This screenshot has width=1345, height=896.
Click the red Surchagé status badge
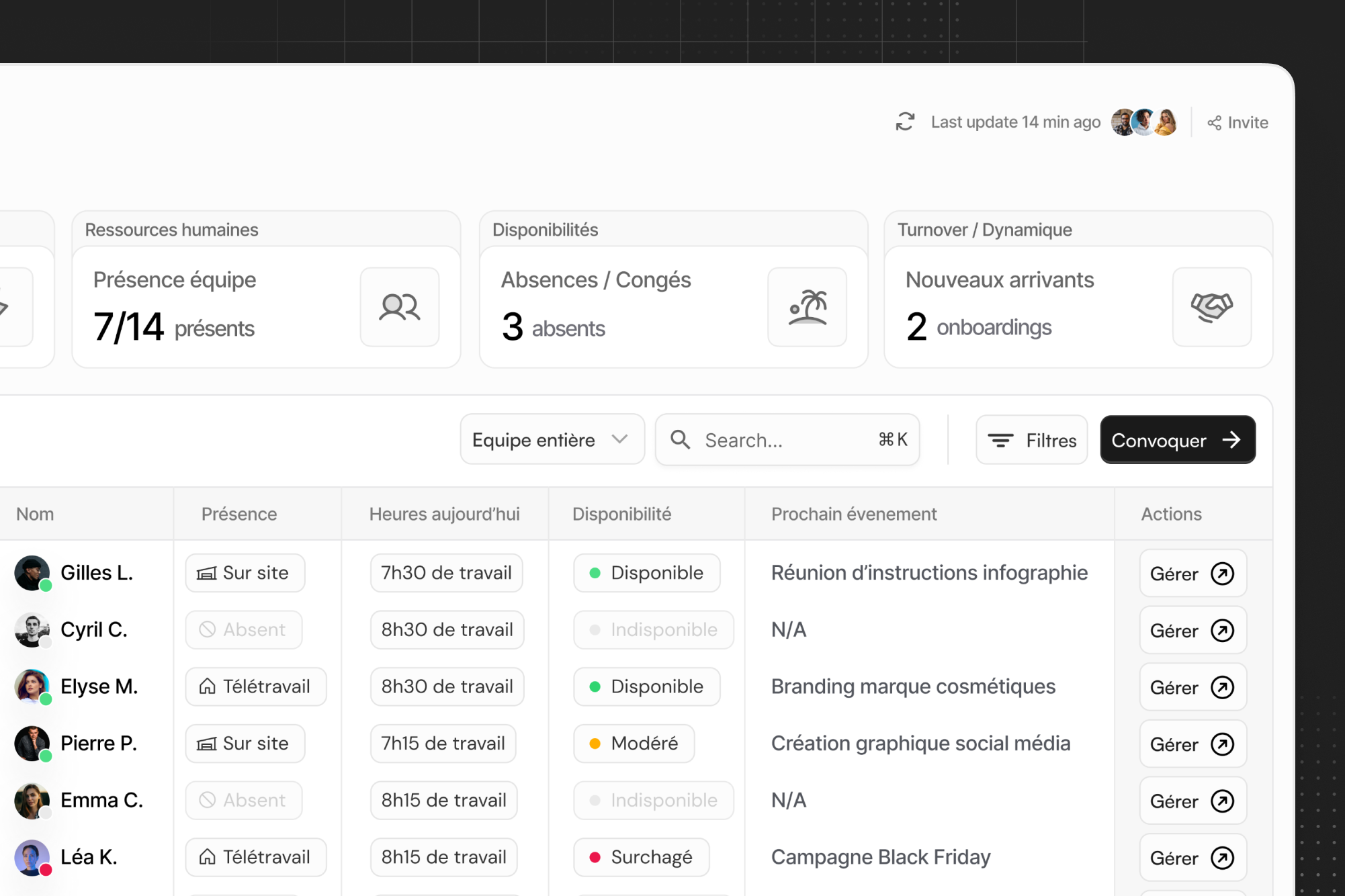pos(641,857)
